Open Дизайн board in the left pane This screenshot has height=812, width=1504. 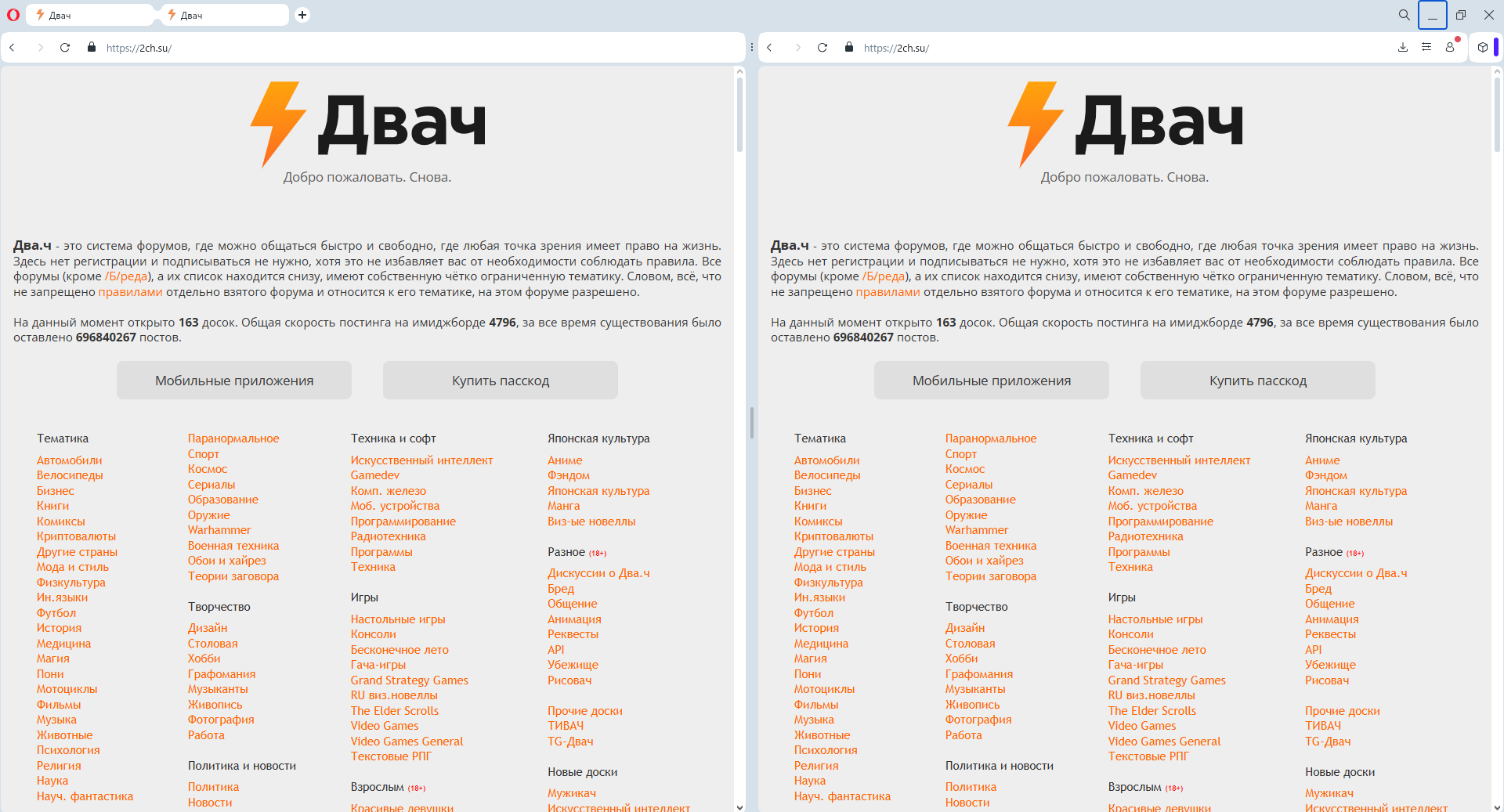click(x=208, y=628)
